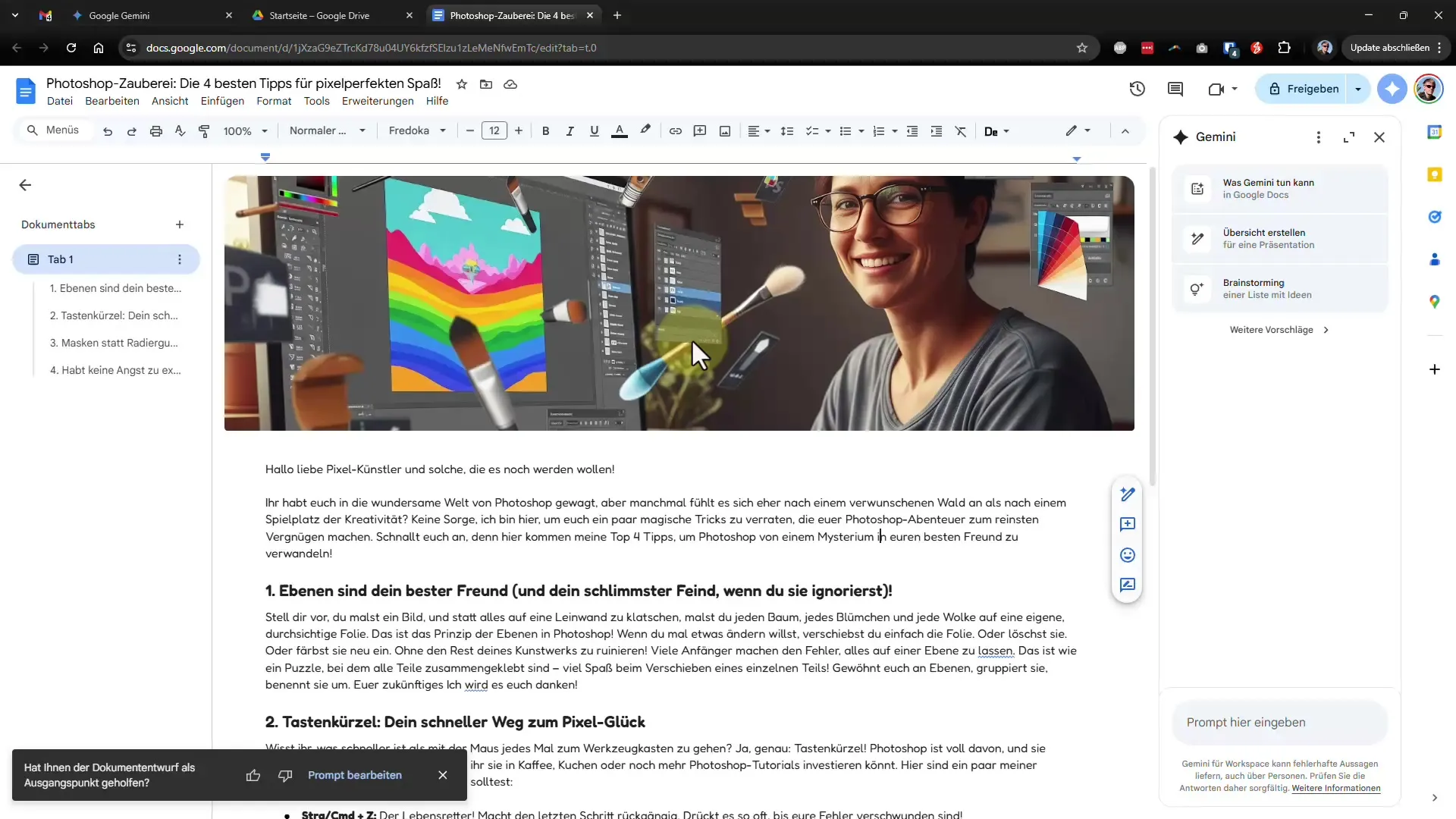
Task: Add emoji reaction beside the text
Action: (1128, 555)
